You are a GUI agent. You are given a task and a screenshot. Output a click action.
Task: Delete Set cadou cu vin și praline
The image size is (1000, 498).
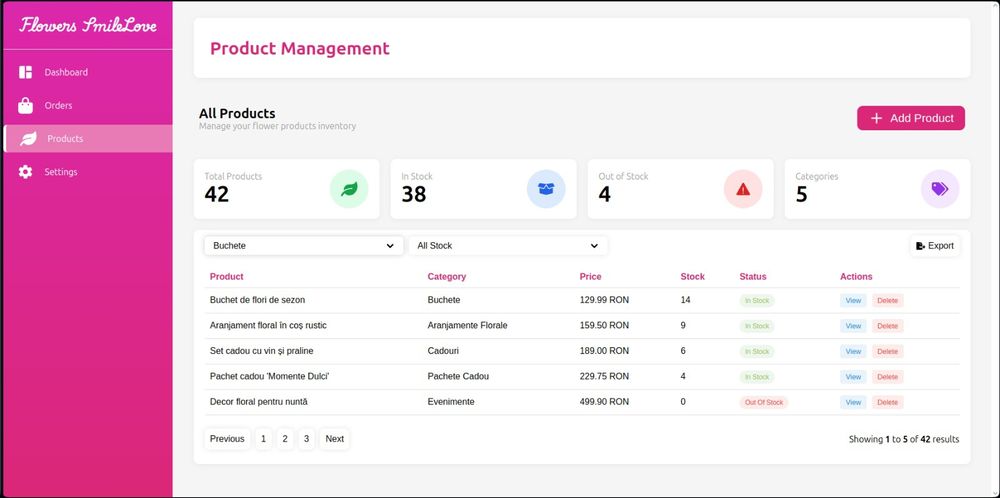(887, 351)
